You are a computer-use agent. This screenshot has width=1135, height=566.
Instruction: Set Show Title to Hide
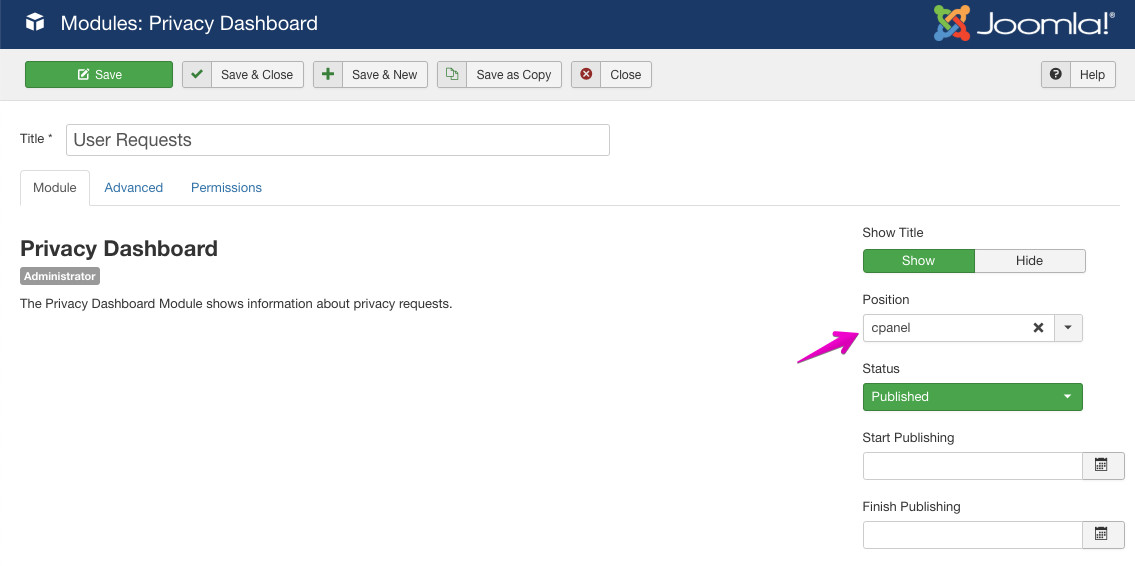(1029, 261)
